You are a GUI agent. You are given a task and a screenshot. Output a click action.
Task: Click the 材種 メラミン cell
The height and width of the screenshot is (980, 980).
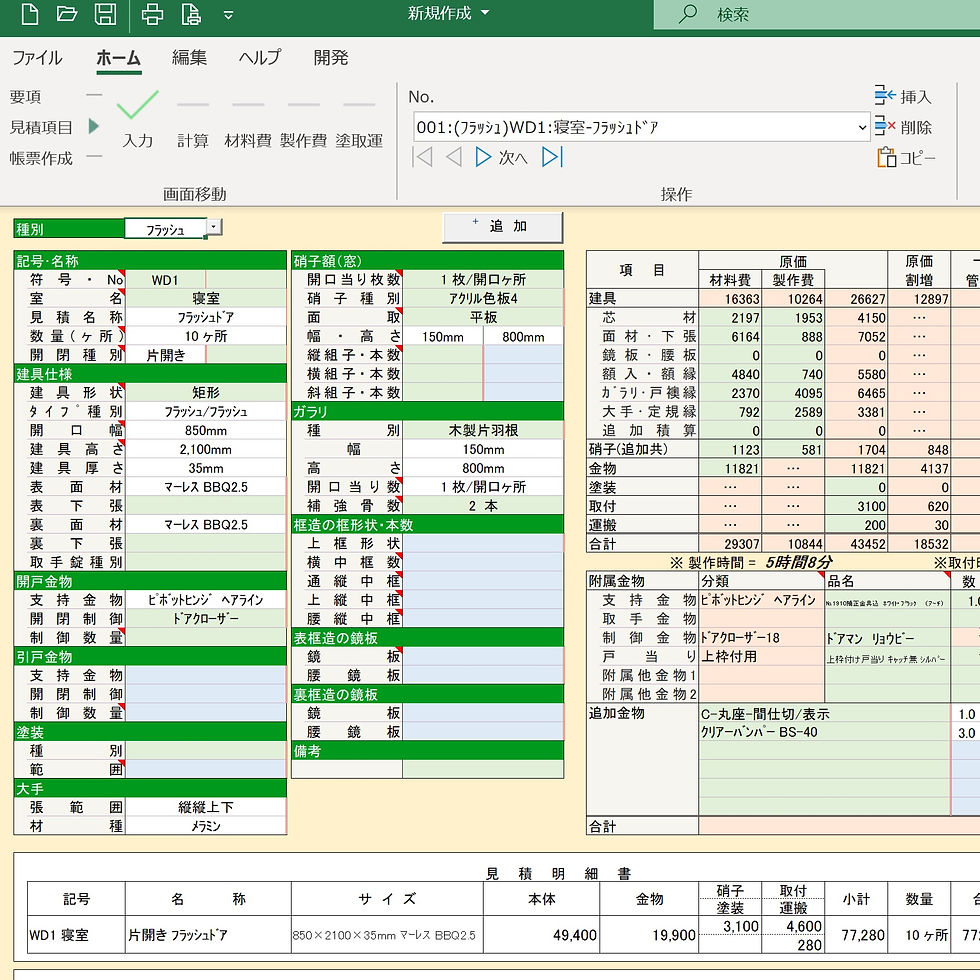(206, 826)
